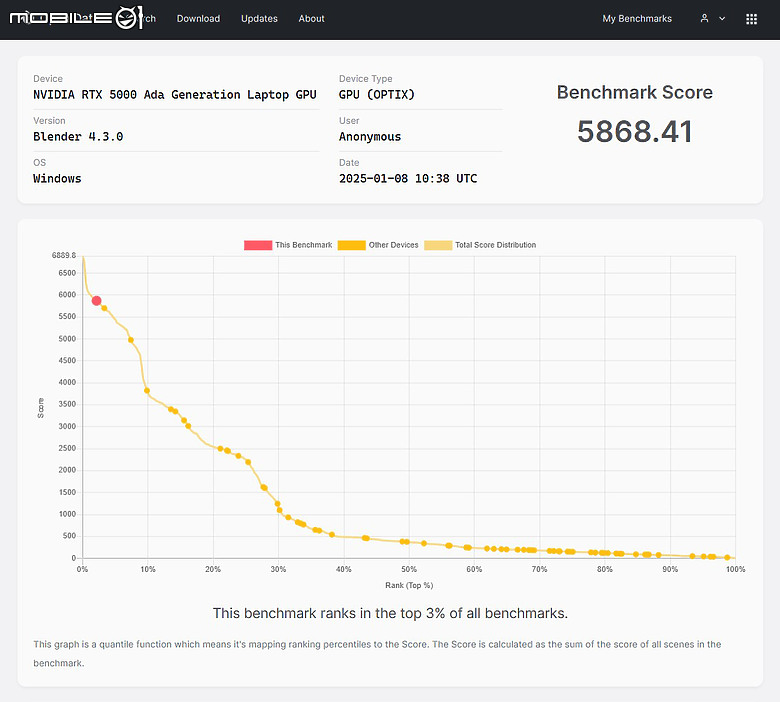Image resolution: width=780 pixels, height=702 pixels.
Task: Click the red This Benchmark data point
Action: tap(97, 301)
